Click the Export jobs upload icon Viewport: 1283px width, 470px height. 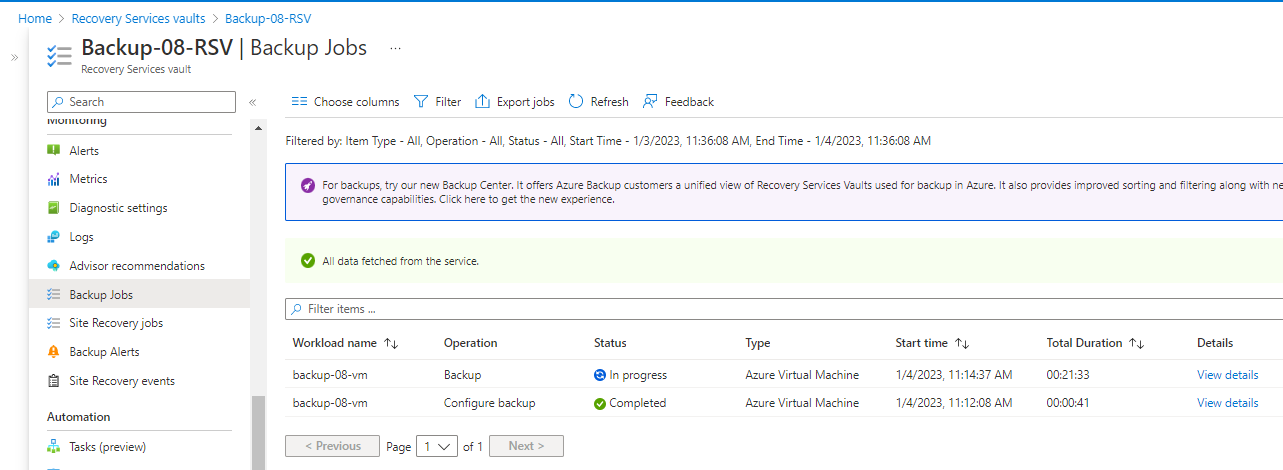click(482, 102)
